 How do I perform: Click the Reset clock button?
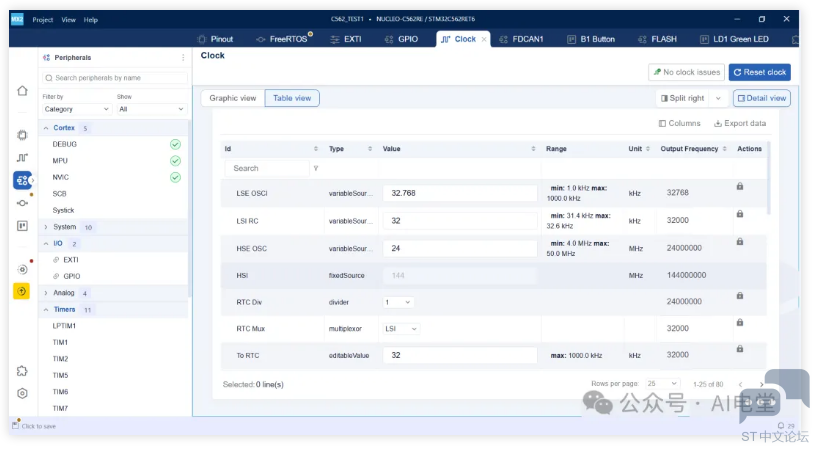click(x=759, y=72)
